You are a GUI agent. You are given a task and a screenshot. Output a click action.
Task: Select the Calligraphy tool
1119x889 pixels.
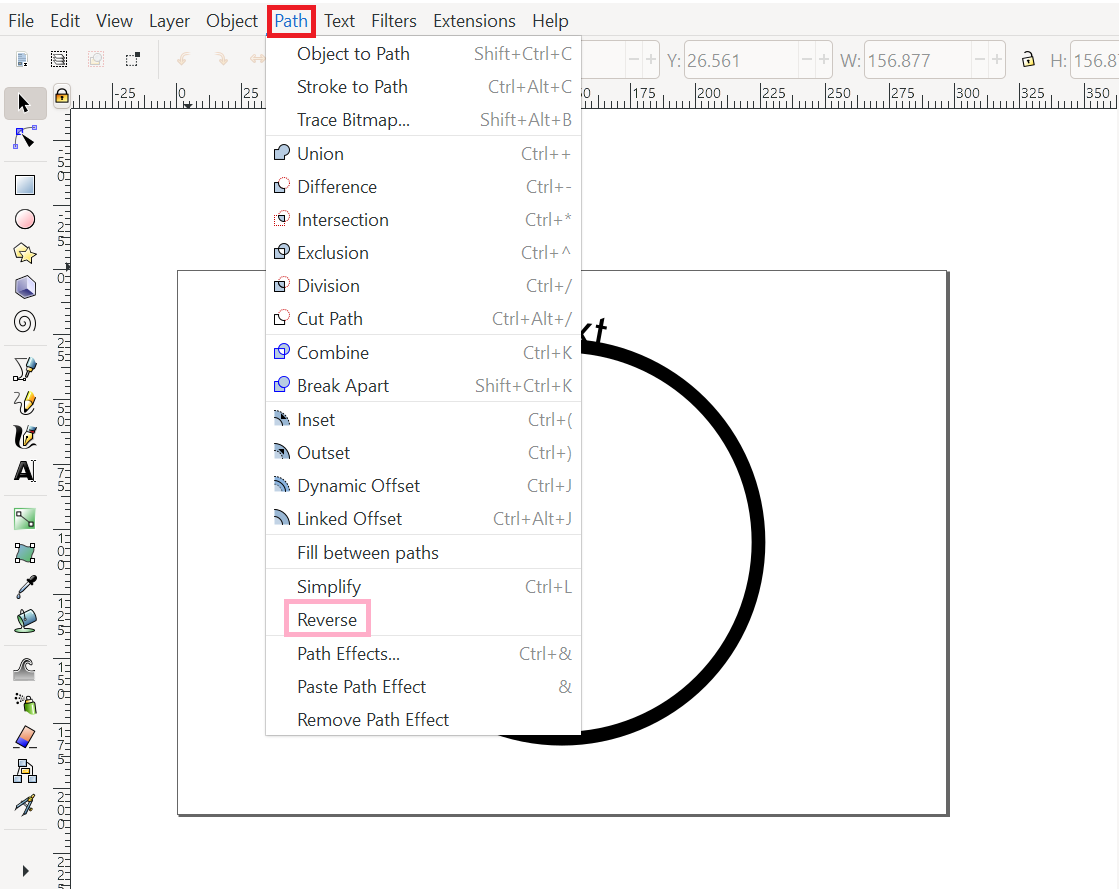[x=24, y=437]
